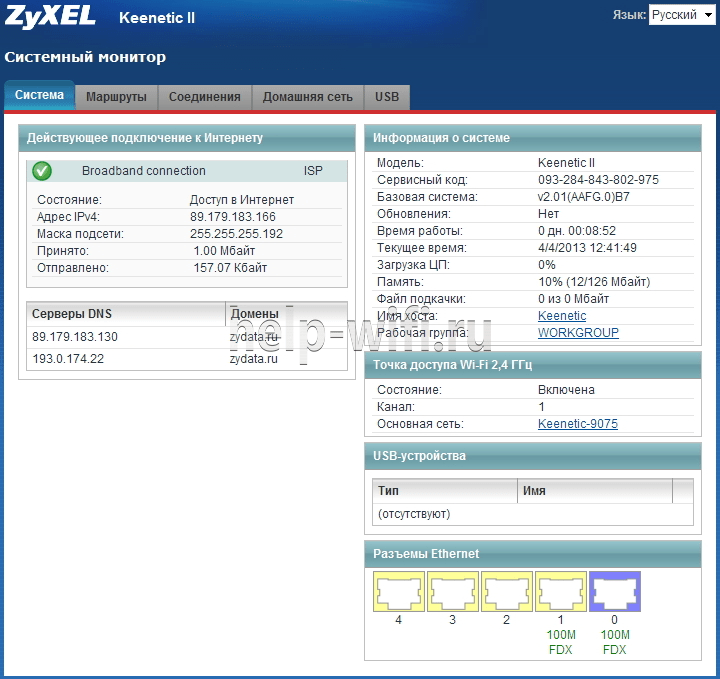Switch to the Система tab

39,95
